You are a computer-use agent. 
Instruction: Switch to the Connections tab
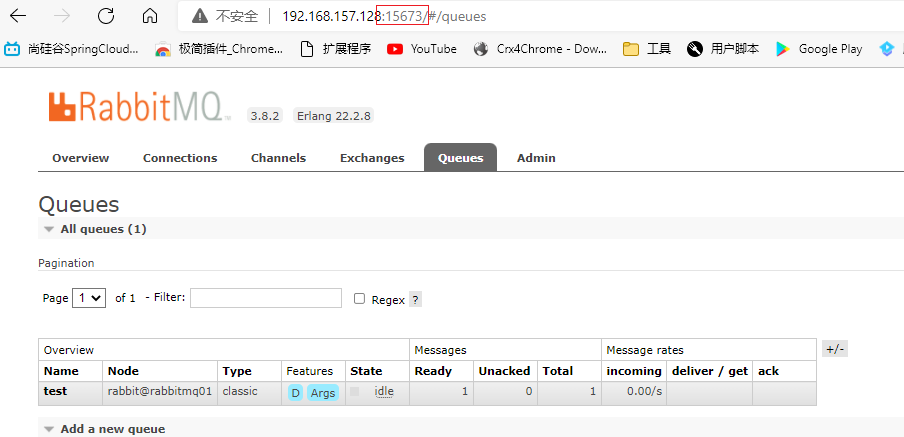180,158
